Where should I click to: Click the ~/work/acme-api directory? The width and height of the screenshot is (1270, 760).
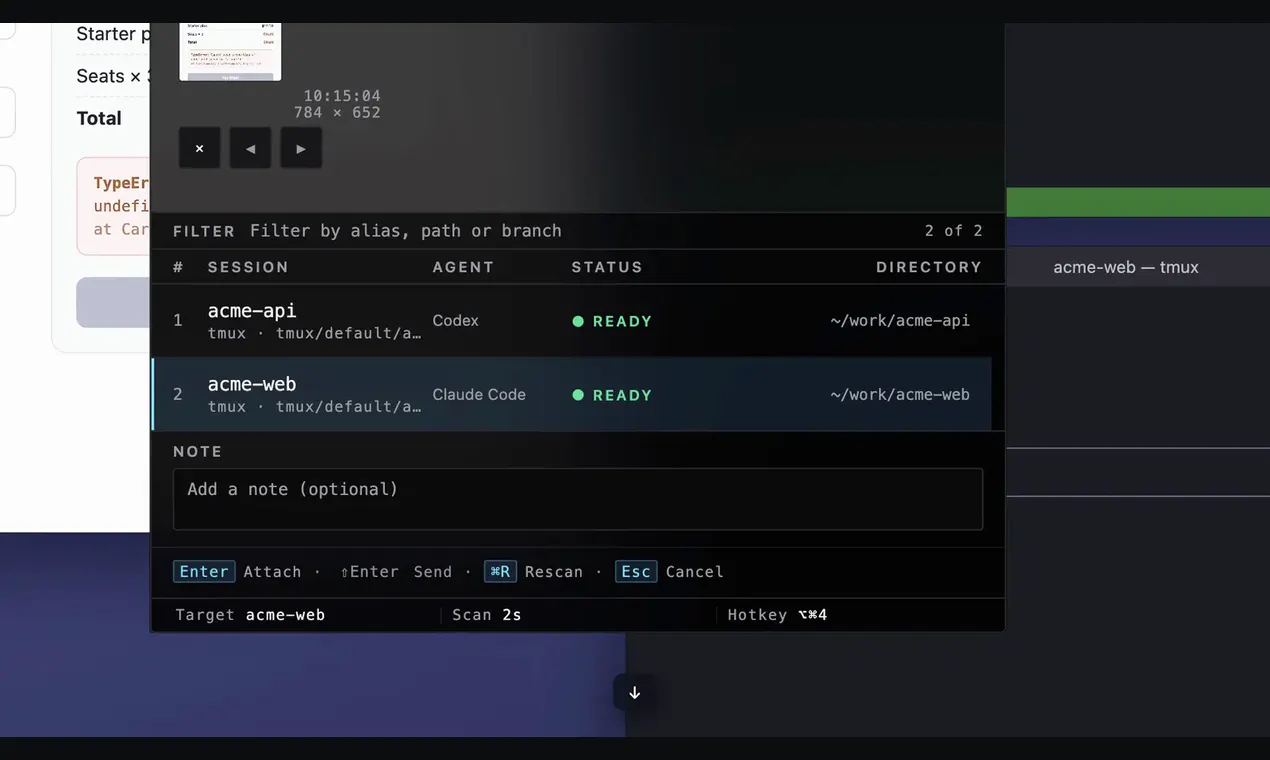pyautogui.click(x=900, y=321)
